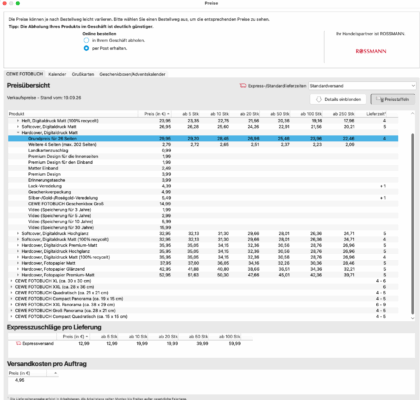The height and width of the screenshot is (400, 420).
Task: Select CEWE FOTOBUCH Geschenkbox Groß row
Action: (203, 204)
